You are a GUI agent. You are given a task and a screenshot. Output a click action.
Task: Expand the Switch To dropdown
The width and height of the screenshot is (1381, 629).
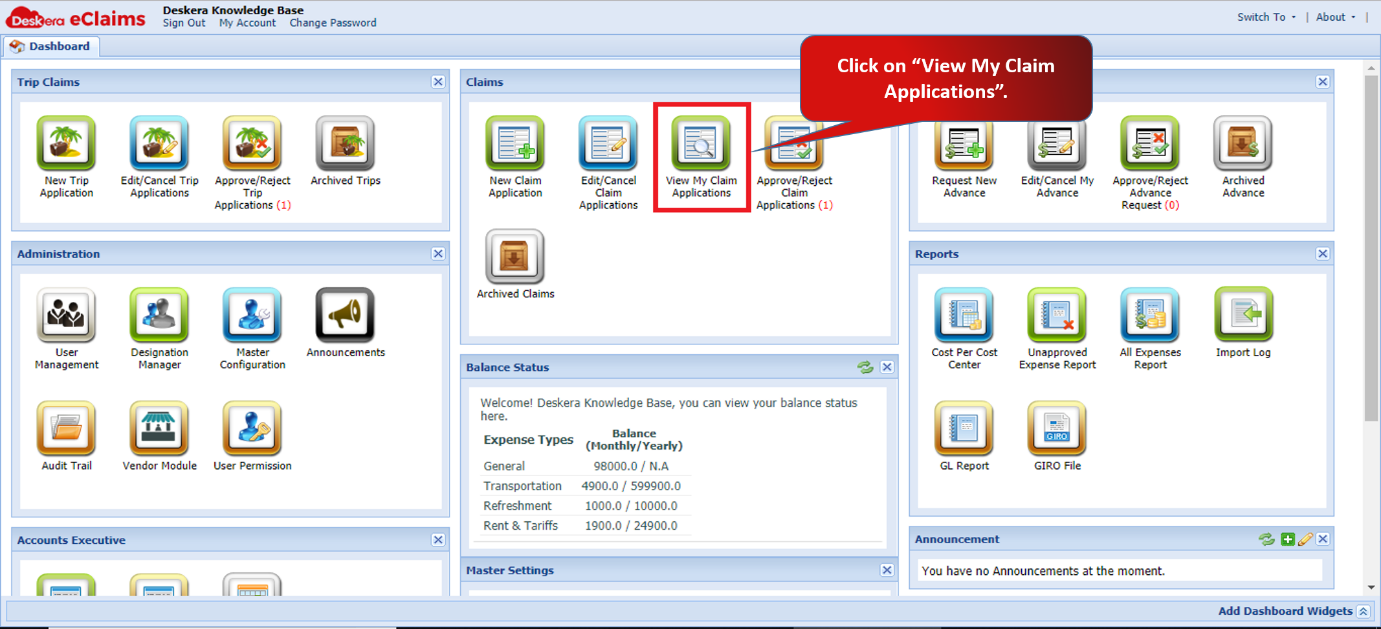[x=1266, y=17]
